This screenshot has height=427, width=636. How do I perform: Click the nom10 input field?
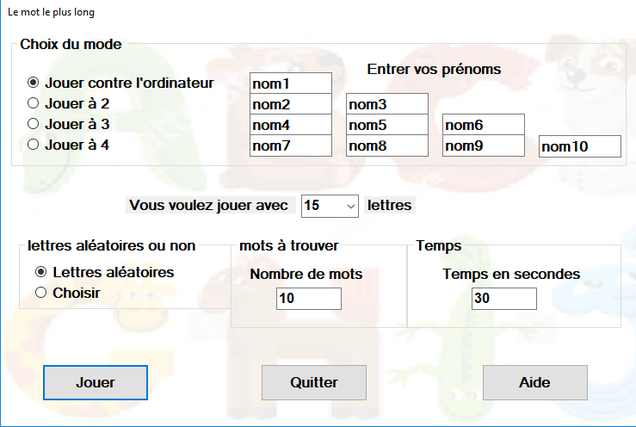pyautogui.click(x=580, y=146)
